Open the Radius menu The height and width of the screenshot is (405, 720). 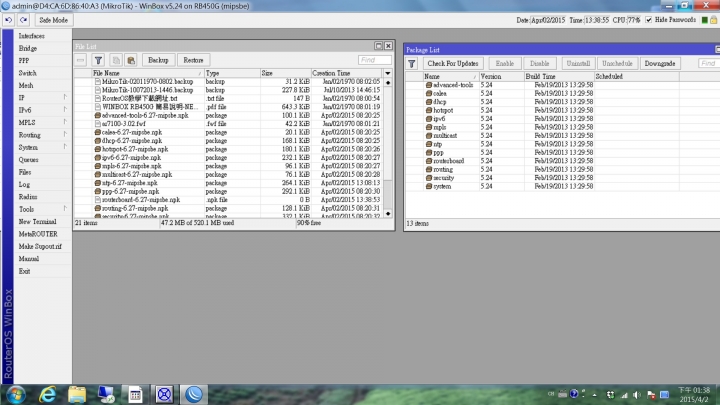(28, 197)
